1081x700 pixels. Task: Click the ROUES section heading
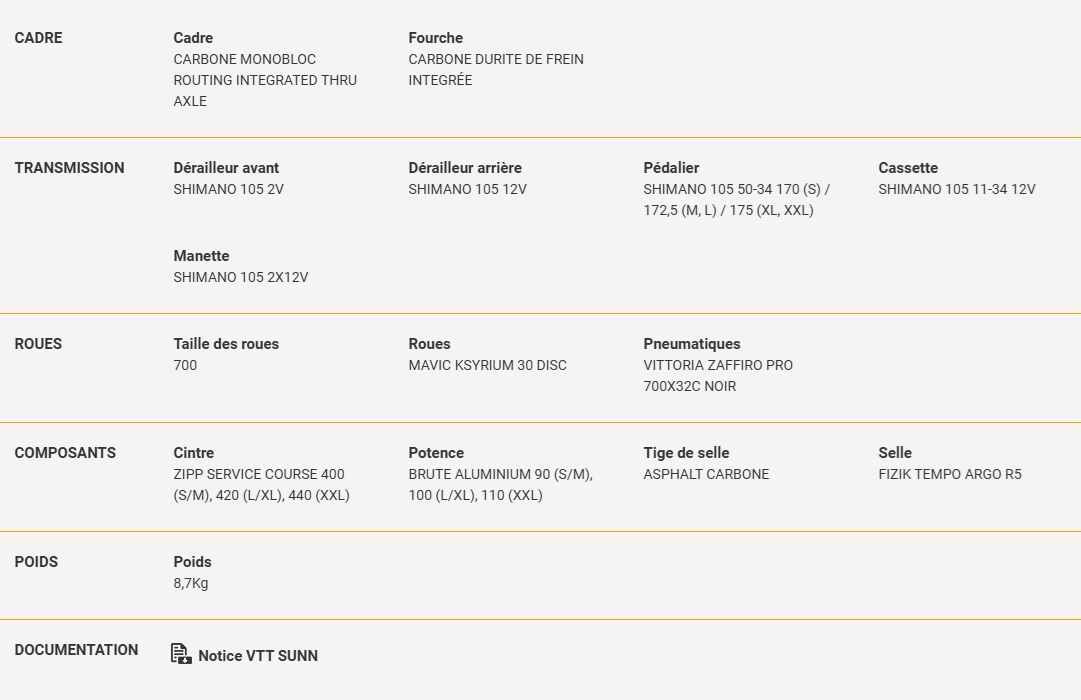pos(39,343)
